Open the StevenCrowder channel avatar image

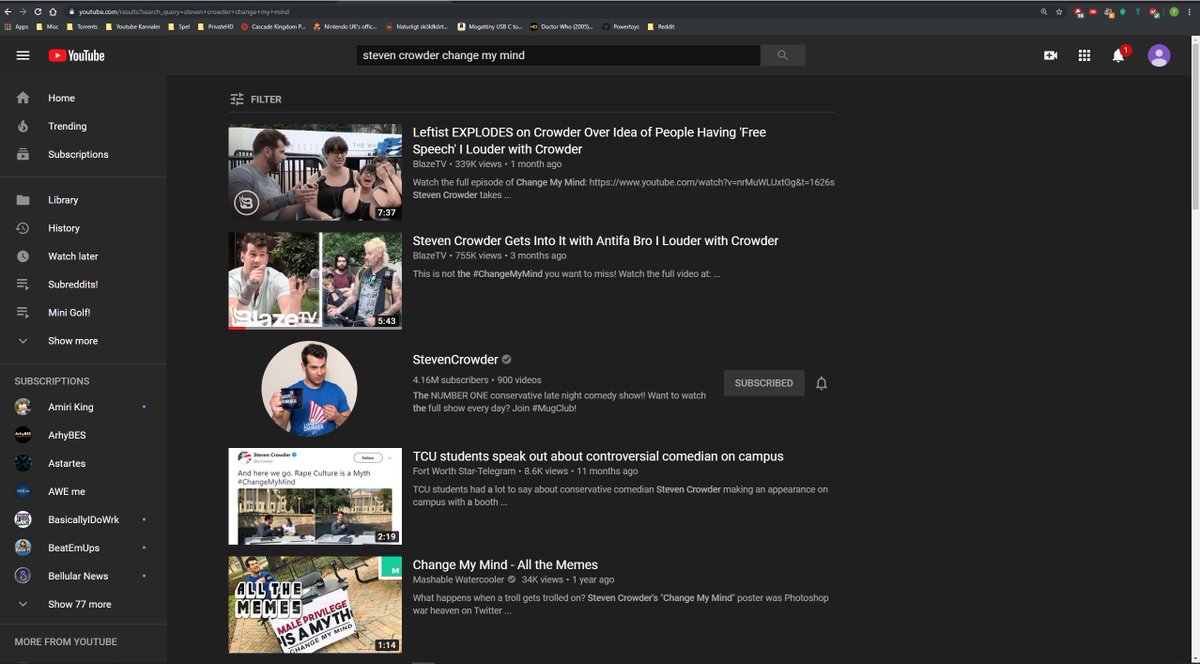(309, 389)
